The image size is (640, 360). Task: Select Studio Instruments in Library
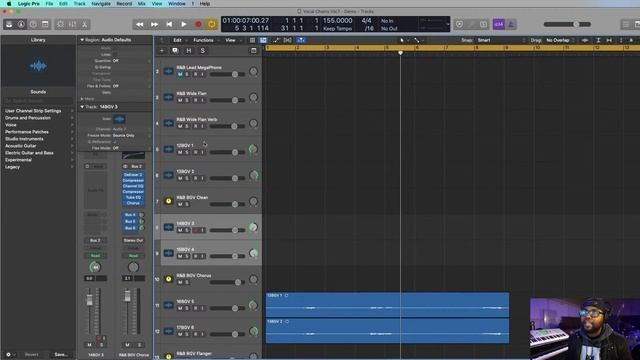pos(24,139)
